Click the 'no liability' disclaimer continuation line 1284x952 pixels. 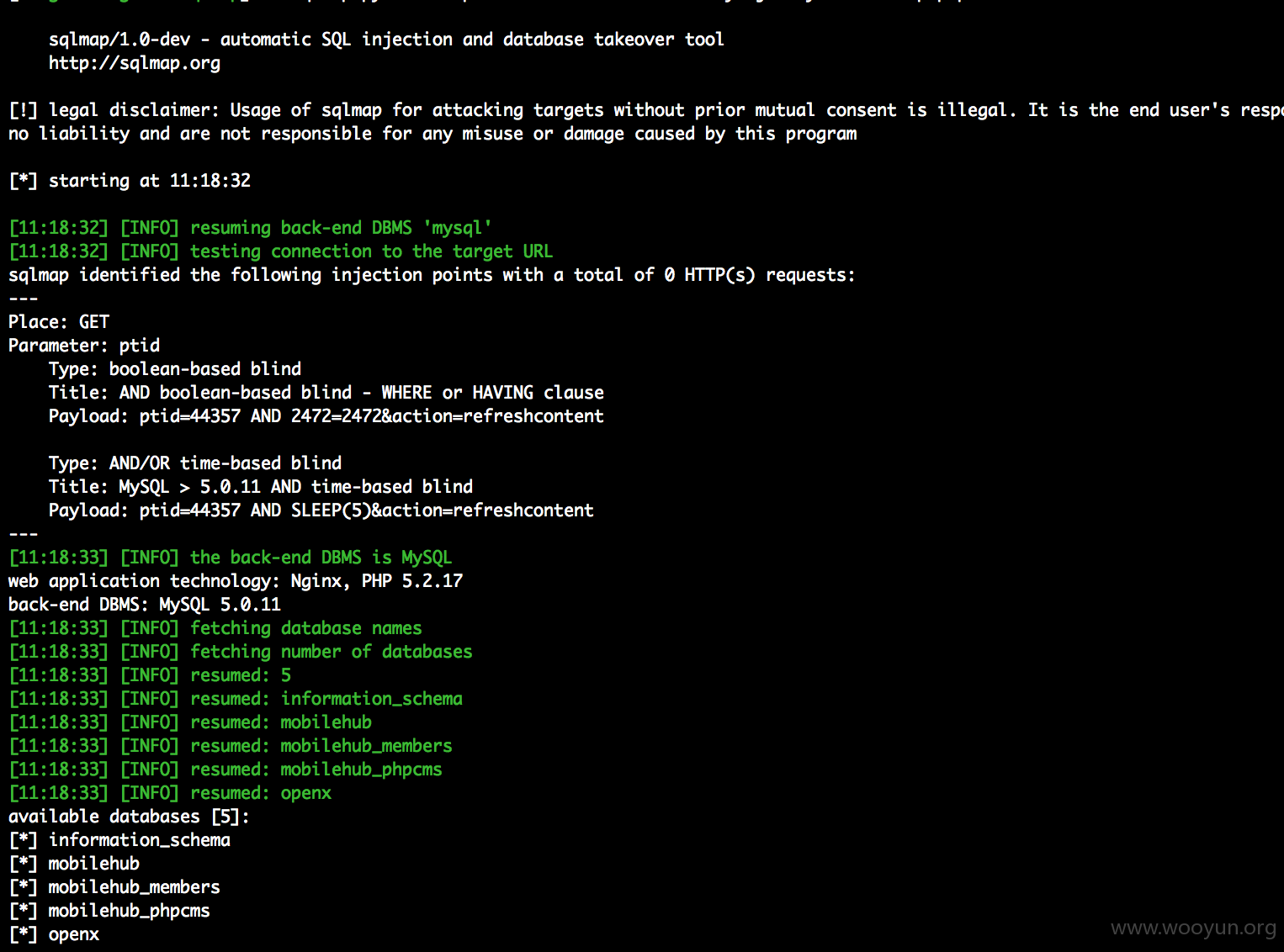pyautogui.click(x=432, y=134)
